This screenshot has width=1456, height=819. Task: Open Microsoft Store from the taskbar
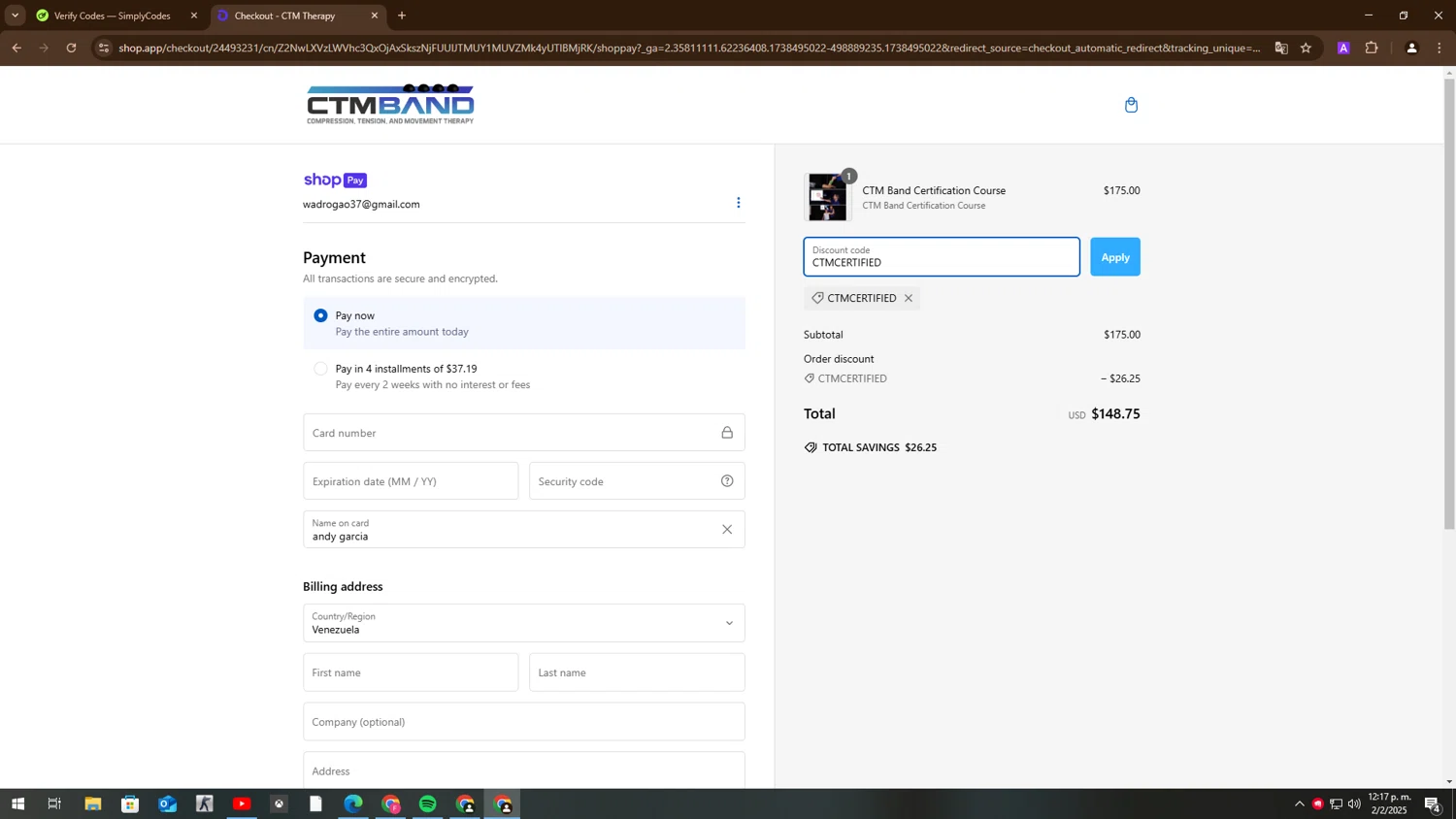point(130,803)
